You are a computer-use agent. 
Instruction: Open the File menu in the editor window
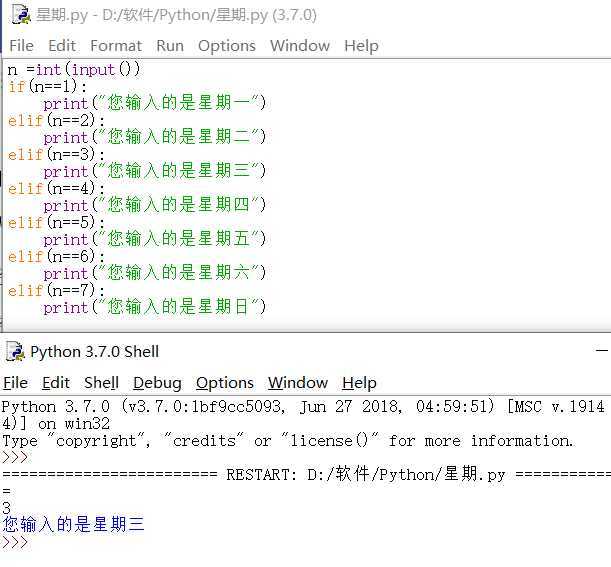pyautogui.click(x=21, y=46)
